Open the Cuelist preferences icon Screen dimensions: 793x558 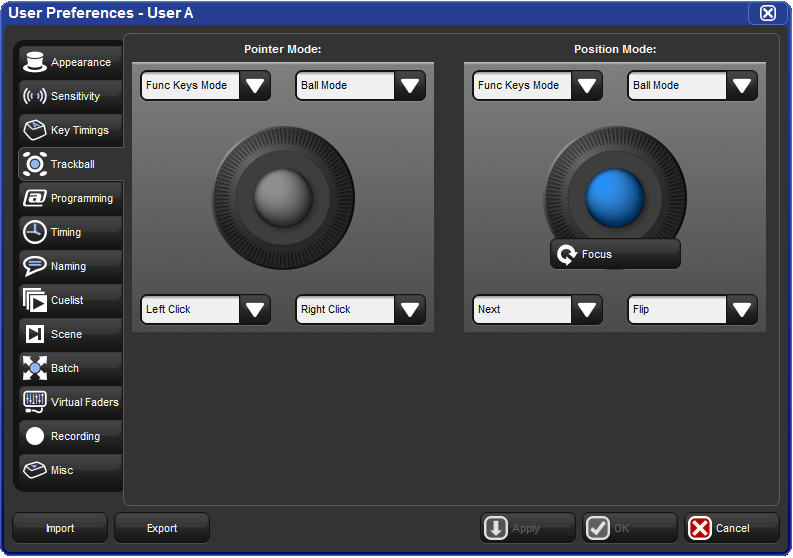pyautogui.click(x=35, y=300)
